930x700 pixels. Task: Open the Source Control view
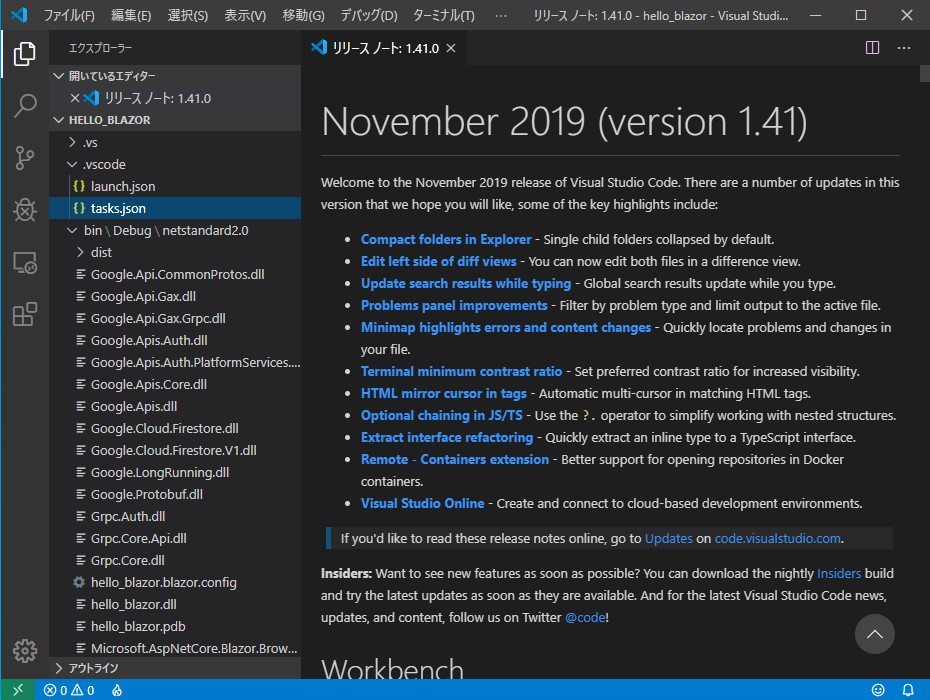click(24, 158)
